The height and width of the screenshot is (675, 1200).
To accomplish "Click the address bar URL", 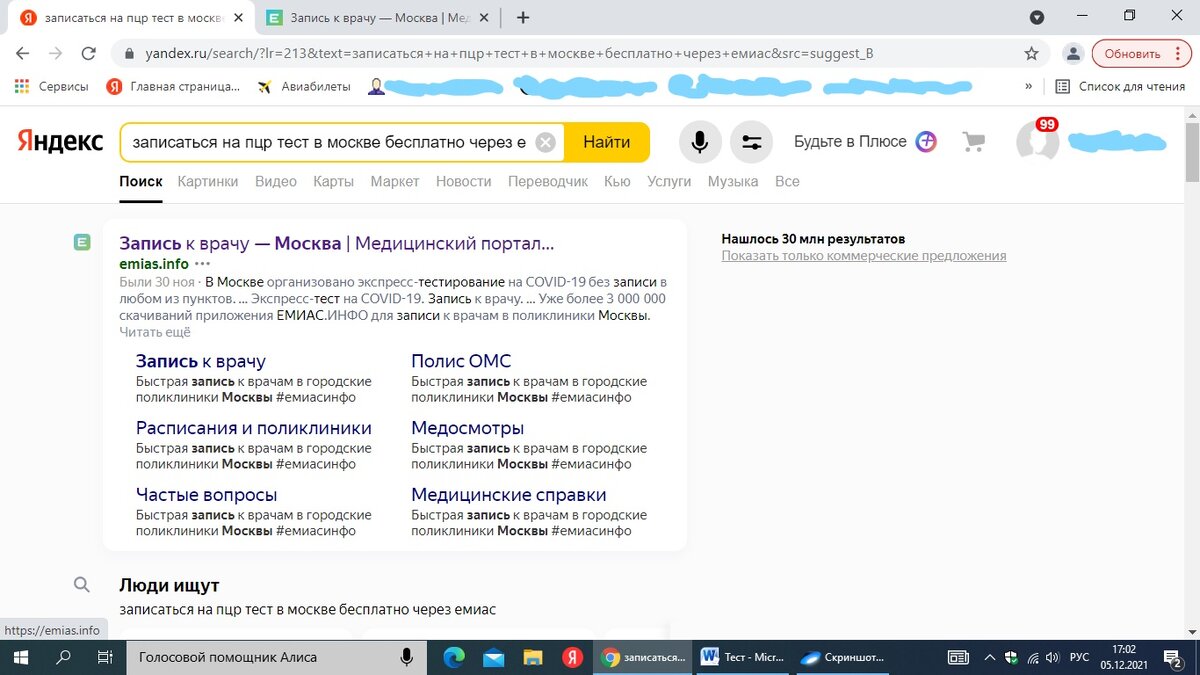I will click(510, 54).
